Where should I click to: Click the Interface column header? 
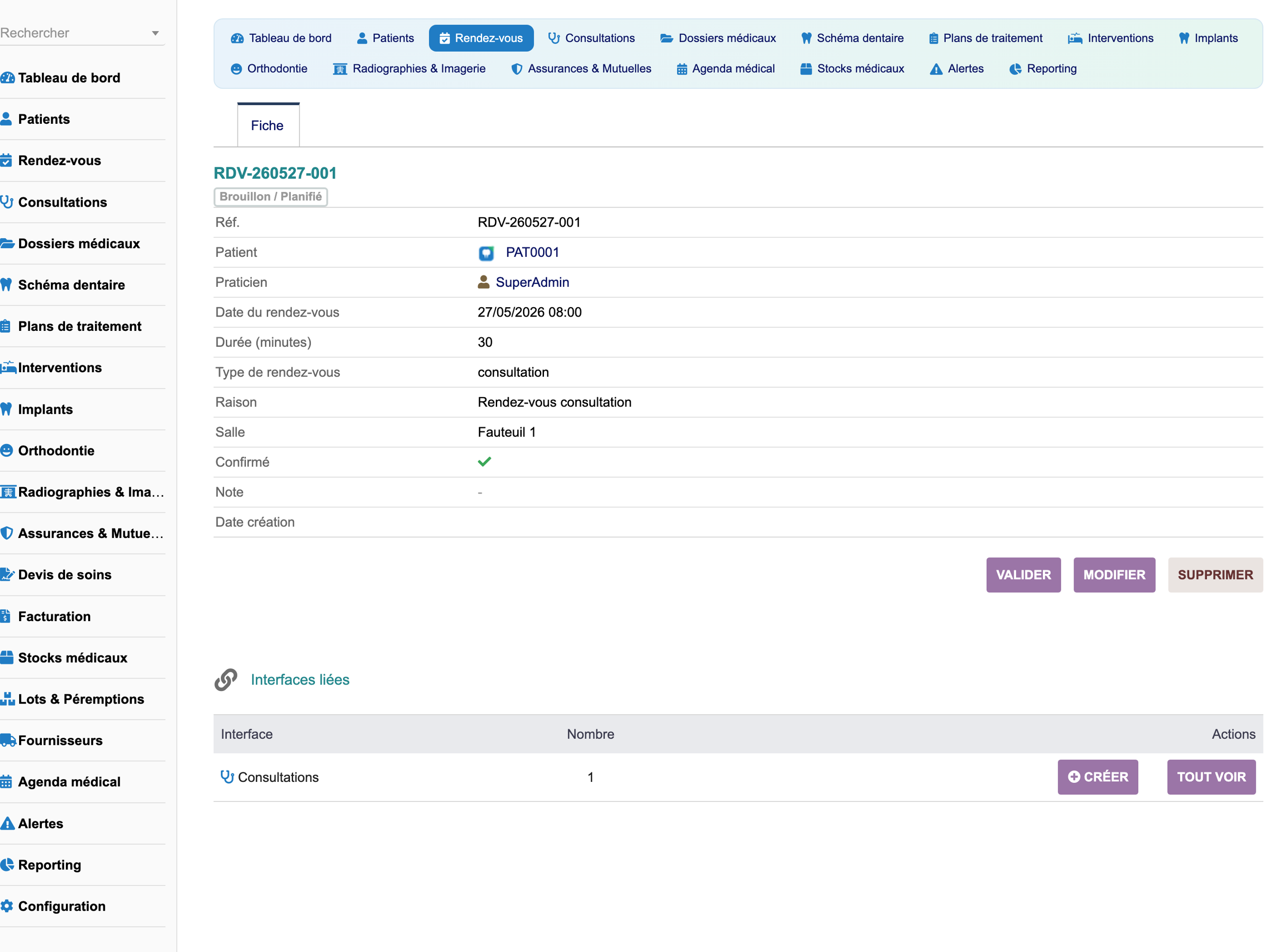coord(247,734)
